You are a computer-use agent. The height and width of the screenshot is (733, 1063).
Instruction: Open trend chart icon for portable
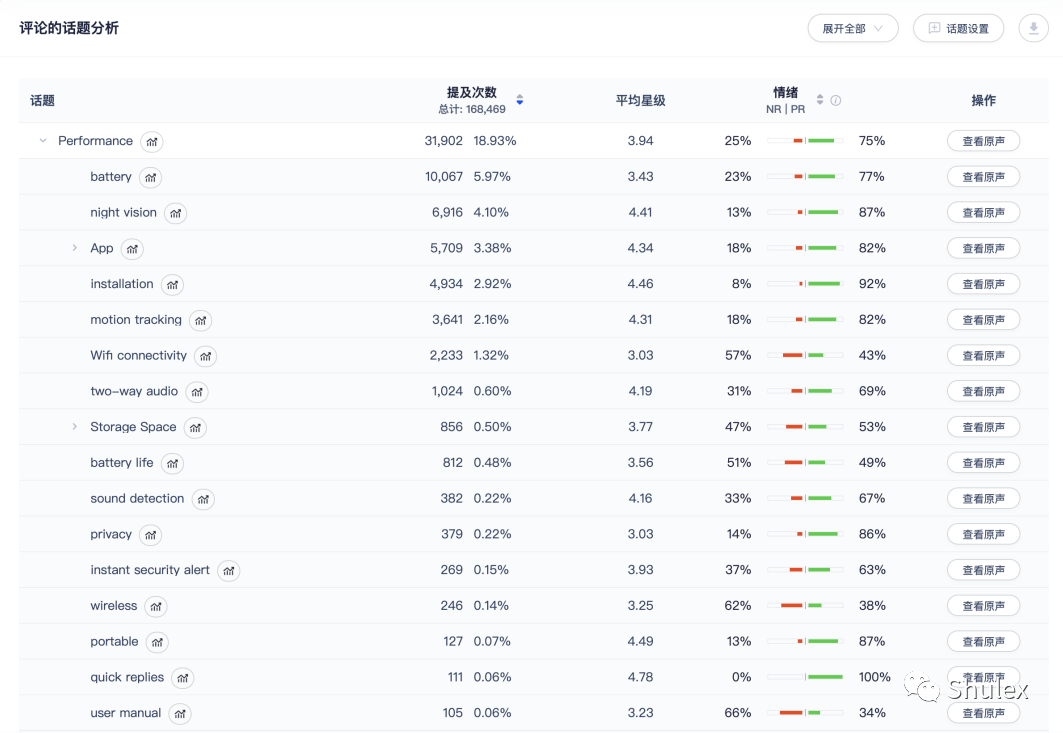click(x=157, y=642)
